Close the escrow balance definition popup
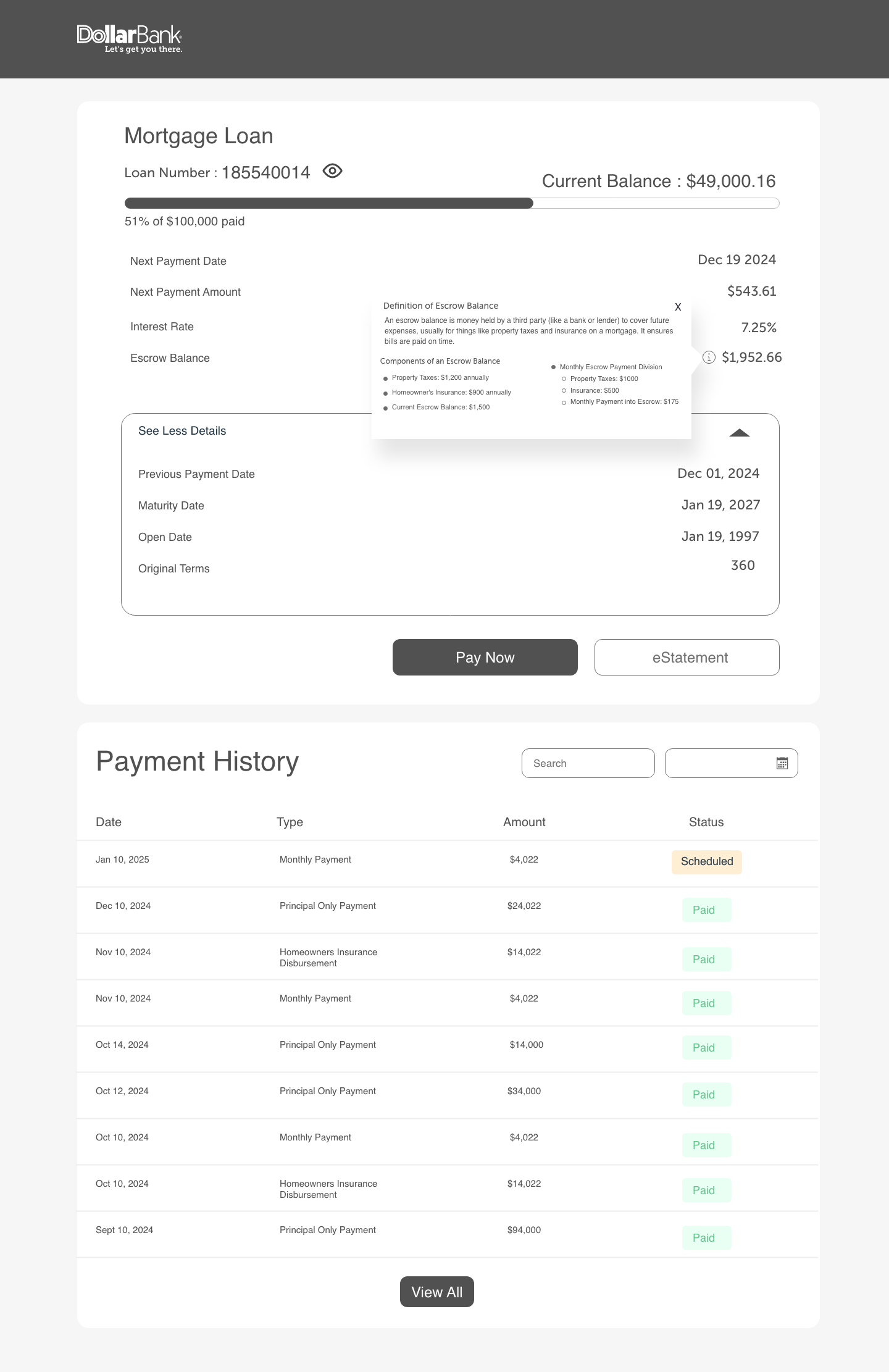This screenshot has height=1372, width=889. click(x=678, y=307)
